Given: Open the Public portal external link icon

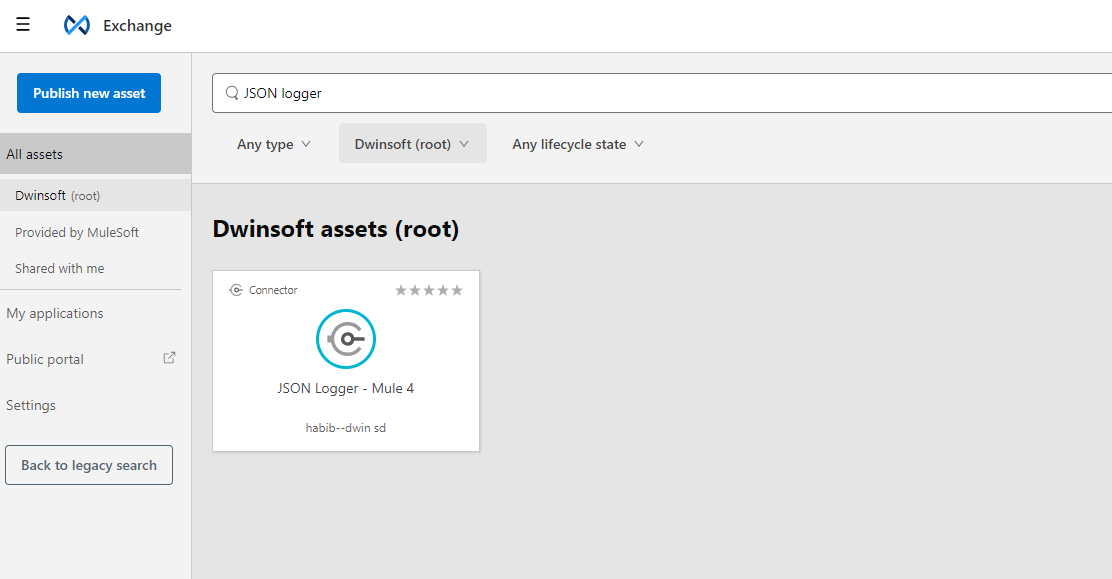Looking at the screenshot, I should click(169, 357).
